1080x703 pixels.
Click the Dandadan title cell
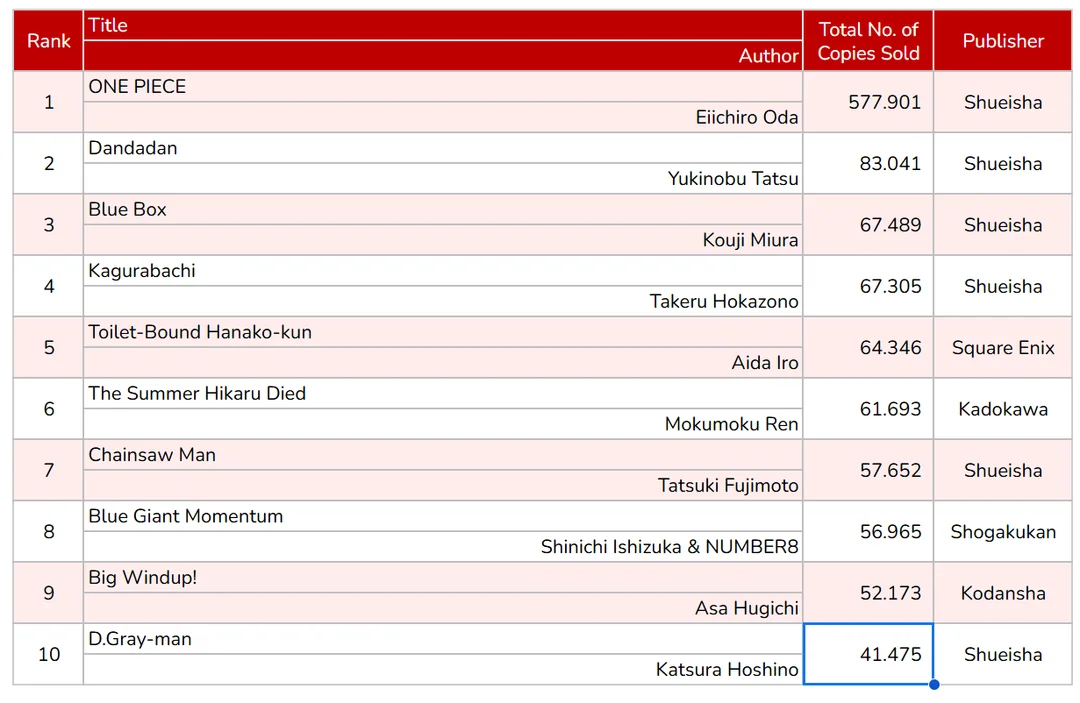443,148
